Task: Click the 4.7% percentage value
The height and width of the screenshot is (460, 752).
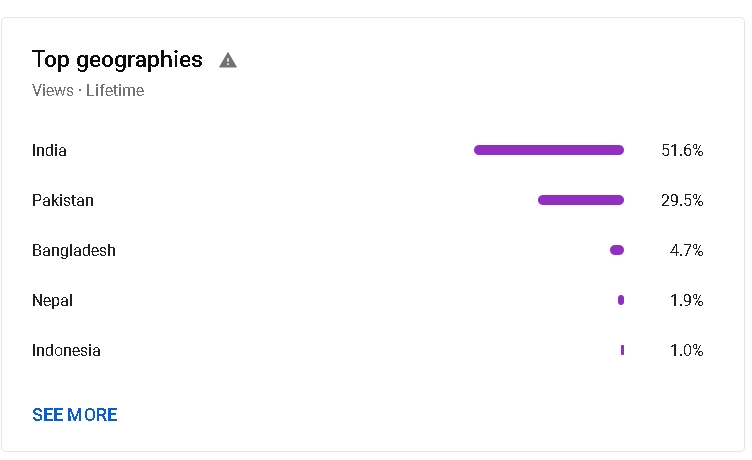Action: (x=686, y=250)
